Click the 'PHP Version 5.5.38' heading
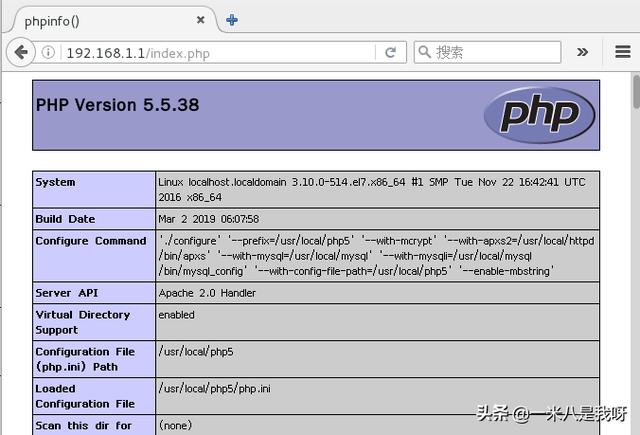 click(118, 105)
